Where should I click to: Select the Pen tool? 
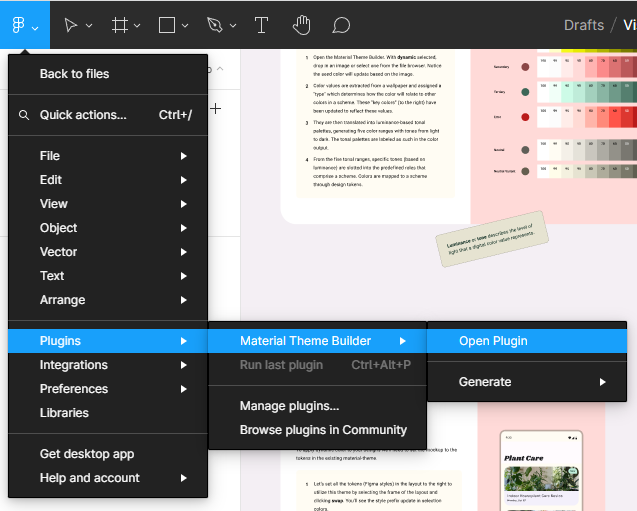214,25
